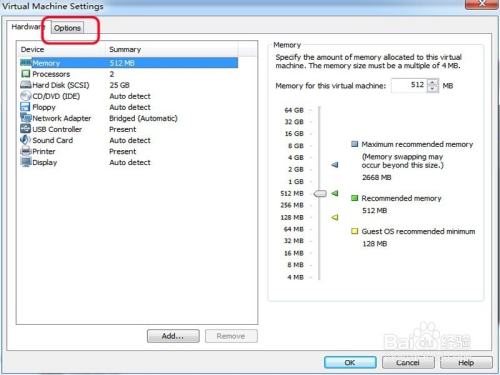Select the Memory device icon
Viewport: 500px width, 375px height.
point(26,63)
